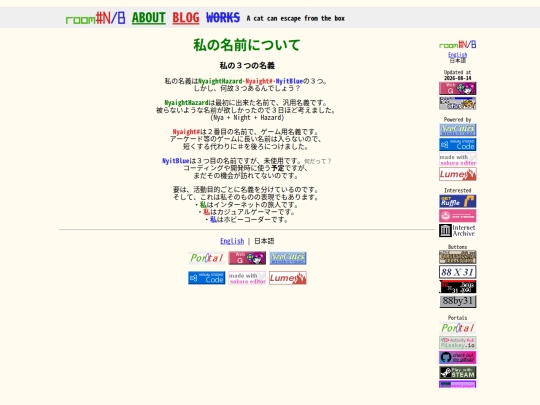The height and width of the screenshot is (405, 540).
Task: Click the grey anime-girl badge under Web G
Action: pyautogui.click(x=457, y=103)
